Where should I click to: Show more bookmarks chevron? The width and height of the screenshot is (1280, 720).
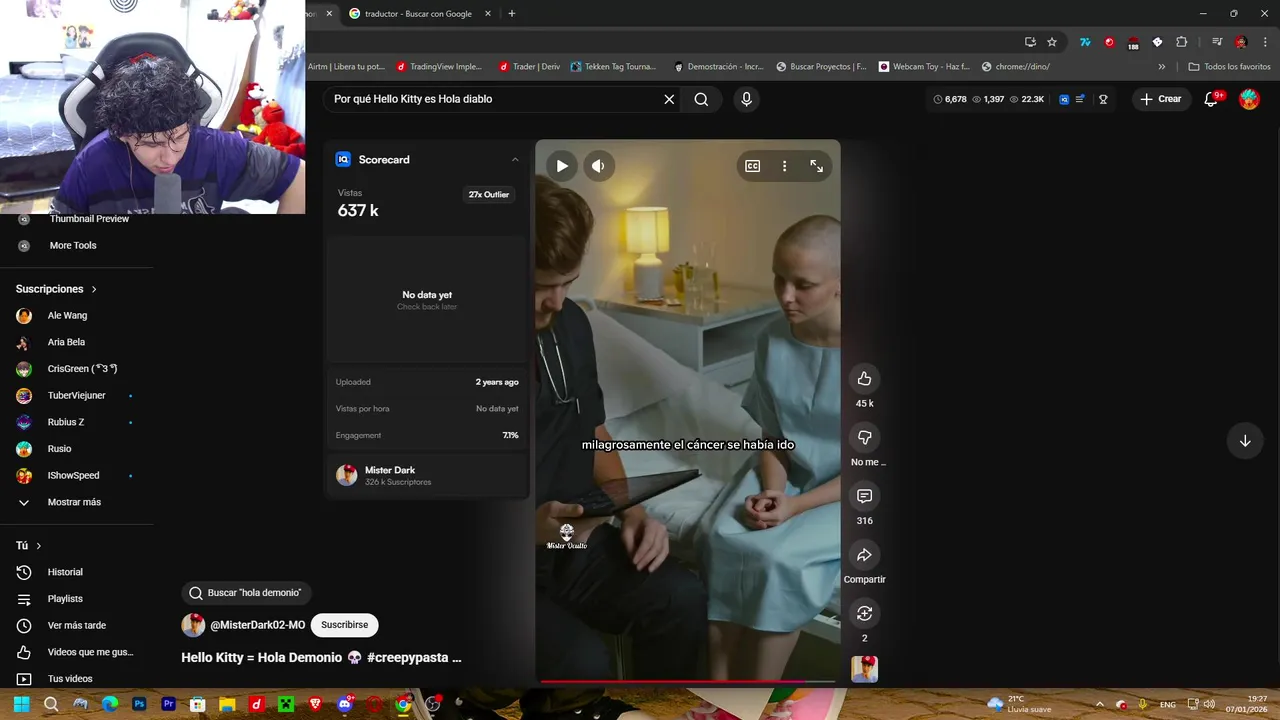[1161, 67]
